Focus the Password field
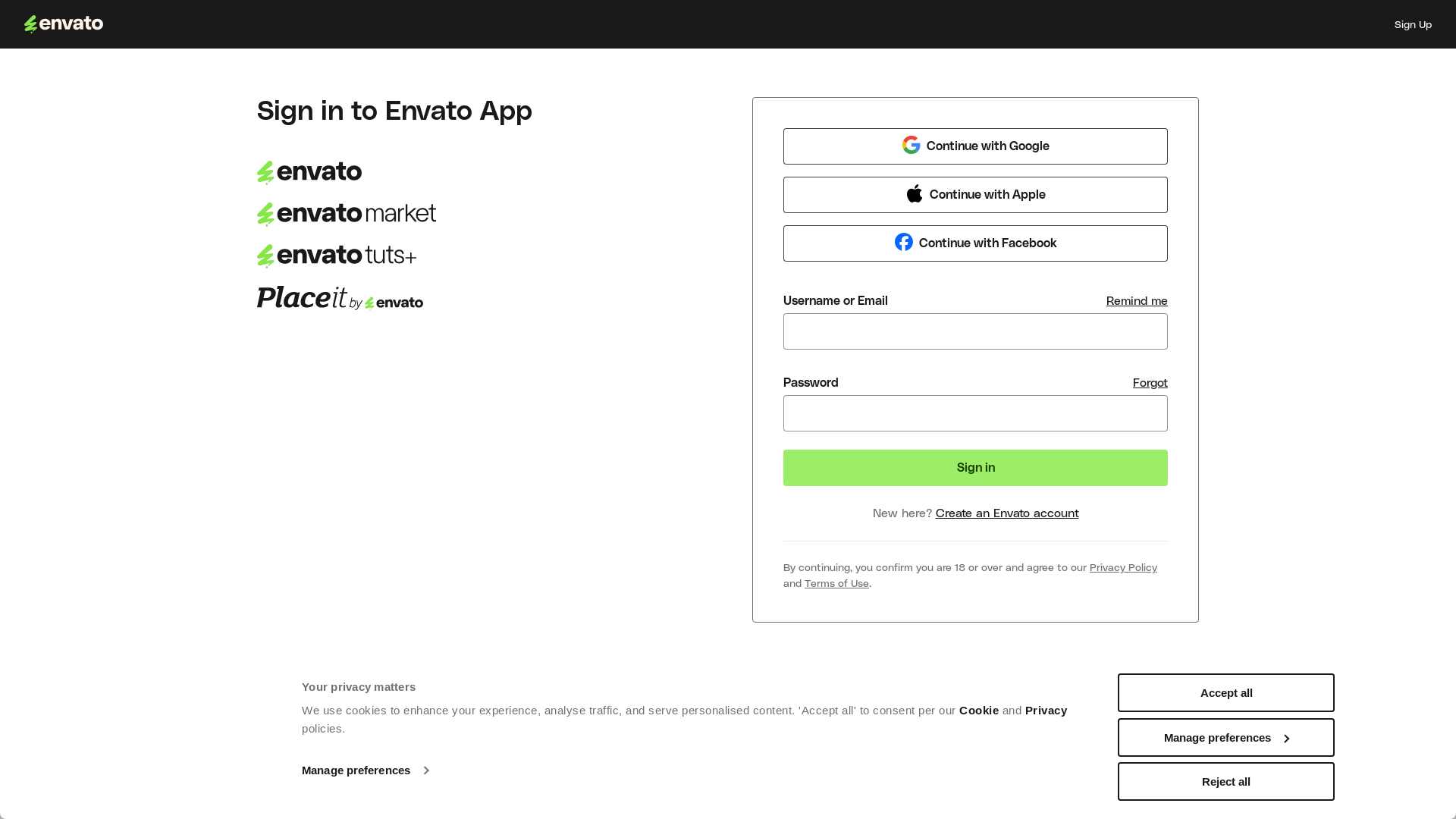Screen dimensions: 1456x819 point(975,413)
